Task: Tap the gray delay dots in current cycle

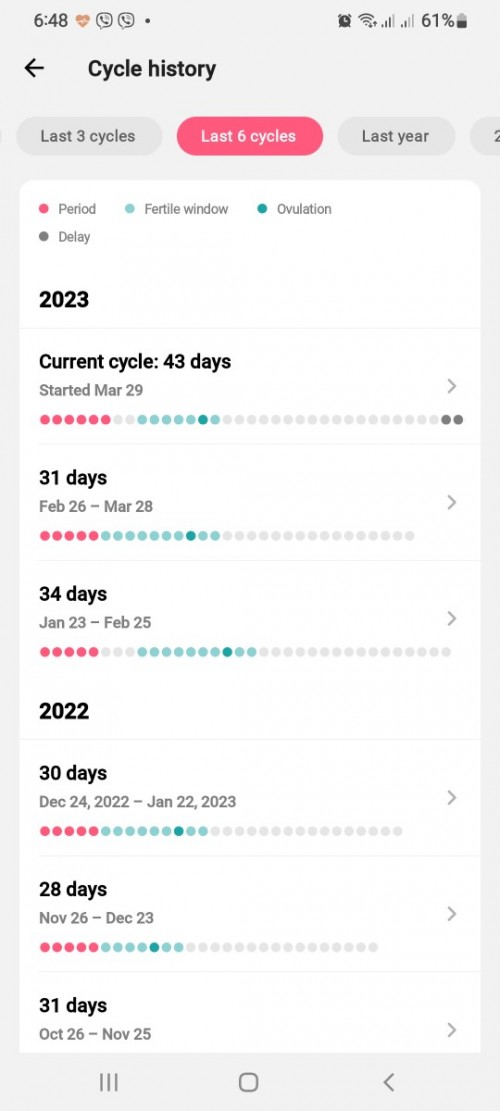Action: (x=452, y=419)
